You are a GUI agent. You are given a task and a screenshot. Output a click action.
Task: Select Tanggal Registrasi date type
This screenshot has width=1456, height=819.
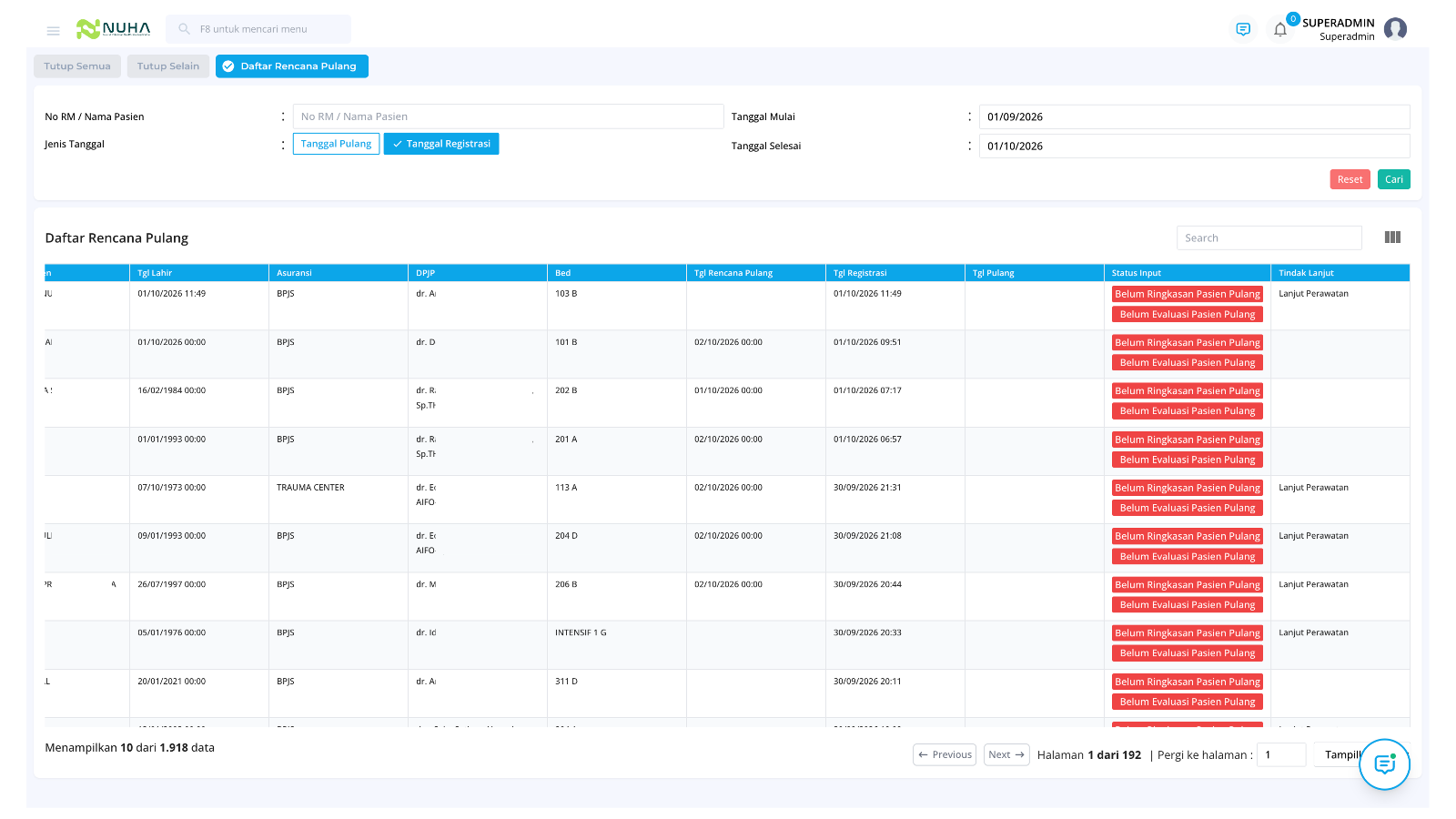[441, 144]
